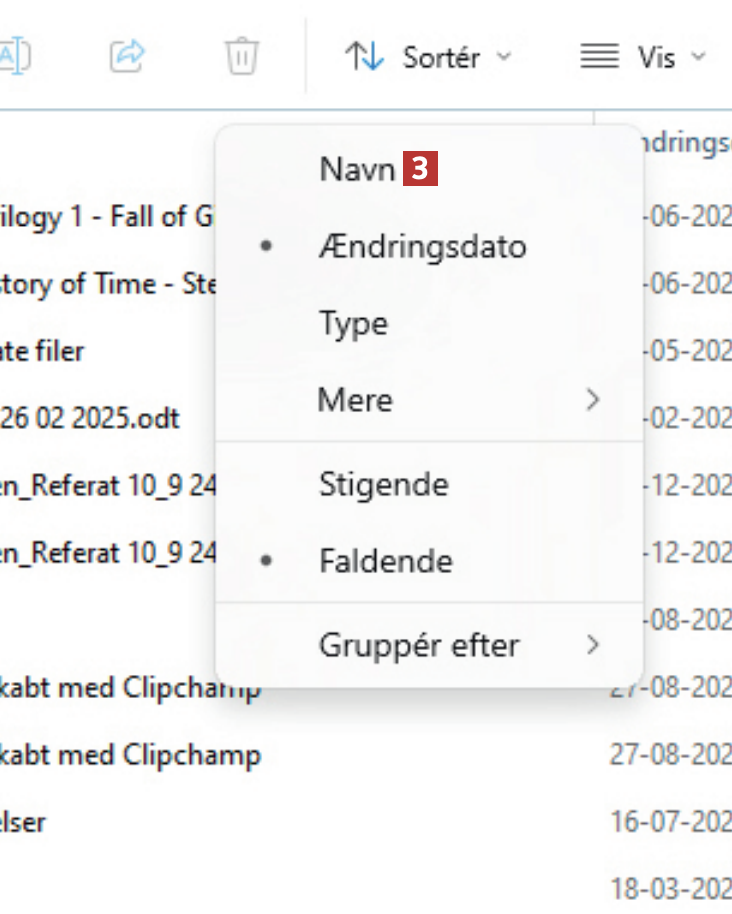Viewport: 732px width, 914px height.
Task: Click the Share icon in toolbar
Action: coord(127,56)
